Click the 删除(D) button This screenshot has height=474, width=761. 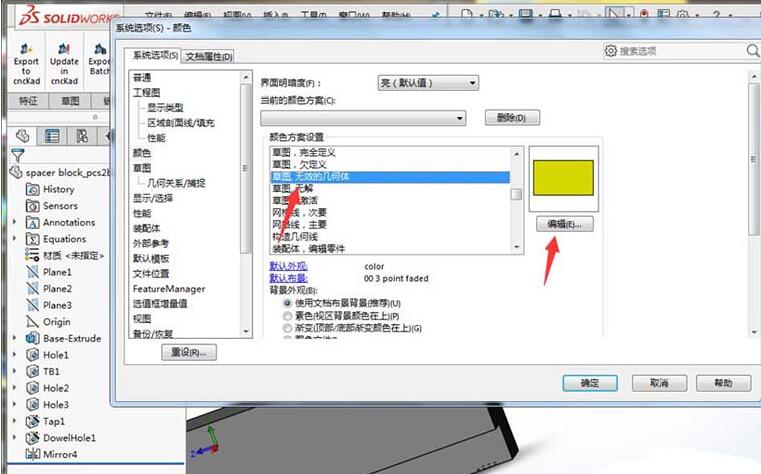[512, 118]
